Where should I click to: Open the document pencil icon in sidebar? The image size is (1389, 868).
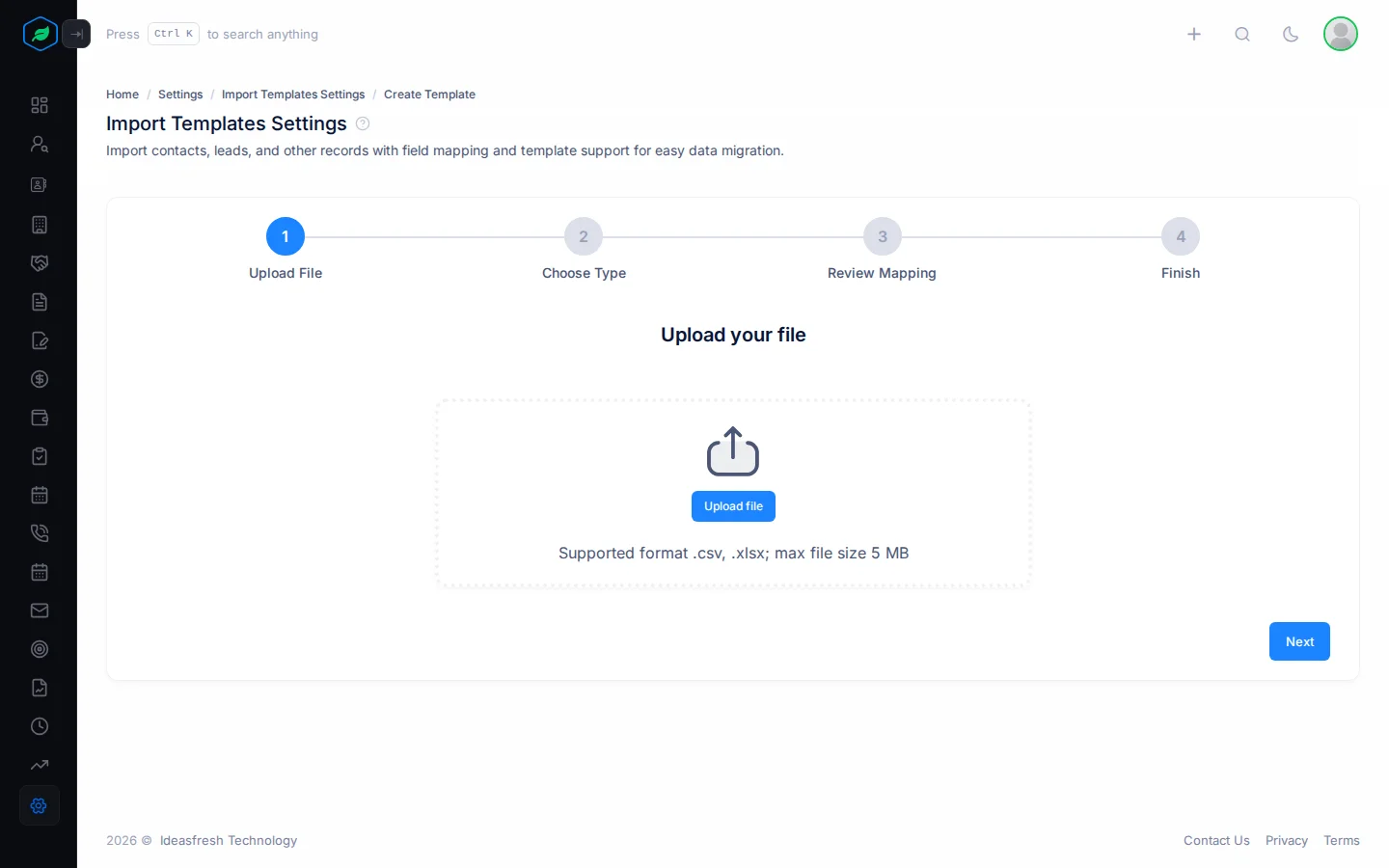40,340
